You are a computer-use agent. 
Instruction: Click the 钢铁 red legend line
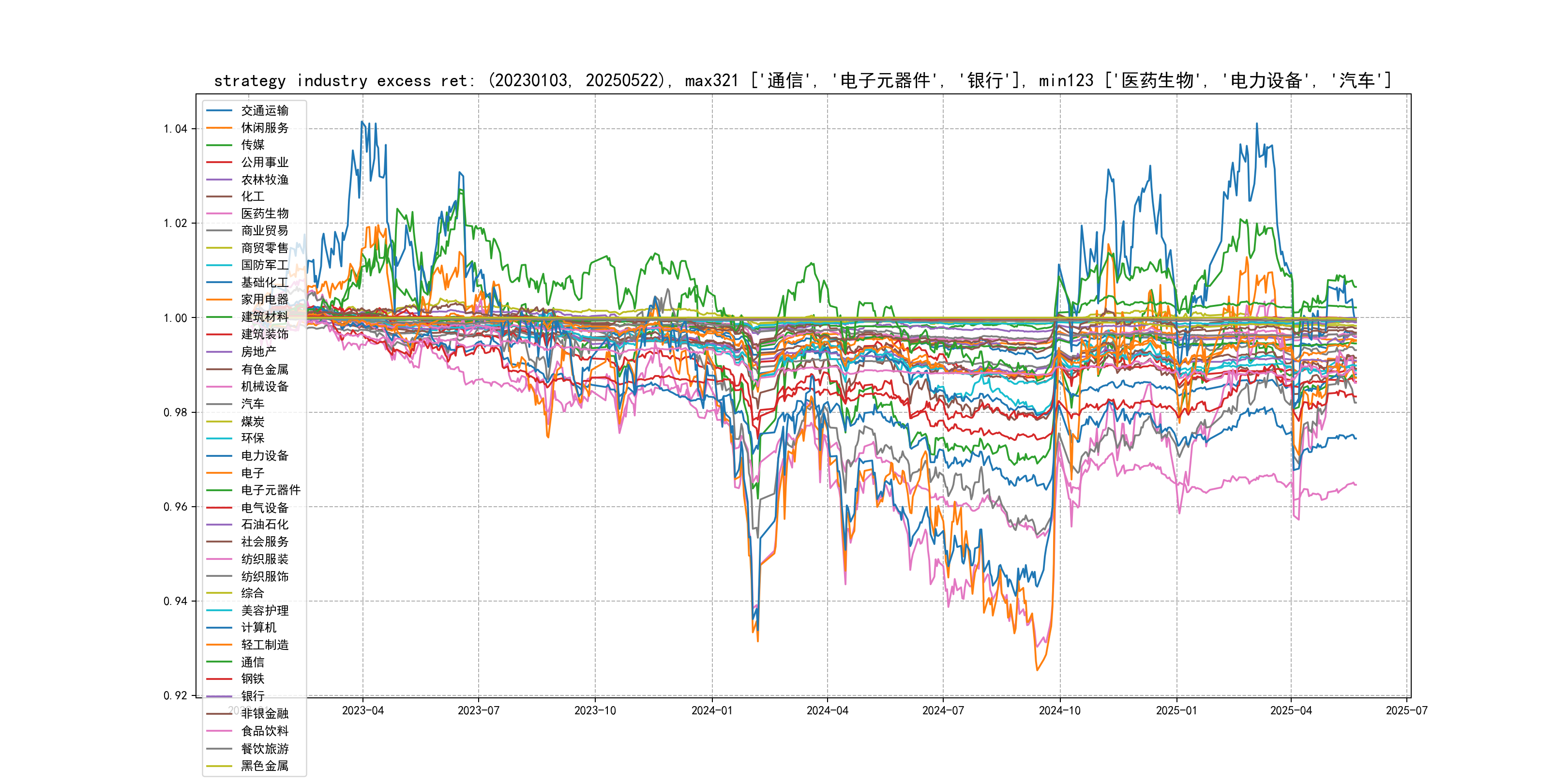coord(219,679)
